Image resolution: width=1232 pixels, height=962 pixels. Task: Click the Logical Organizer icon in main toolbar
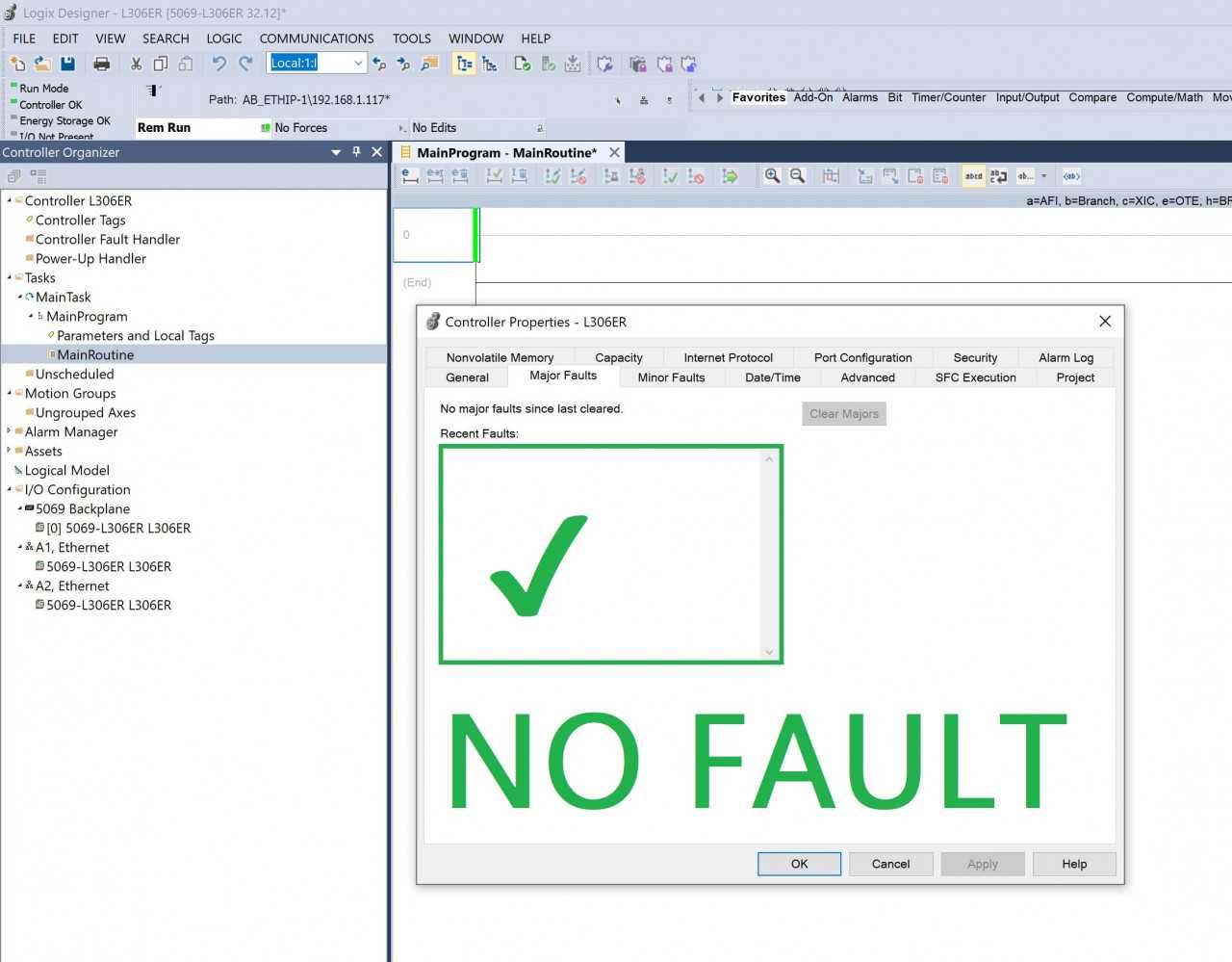click(x=490, y=64)
